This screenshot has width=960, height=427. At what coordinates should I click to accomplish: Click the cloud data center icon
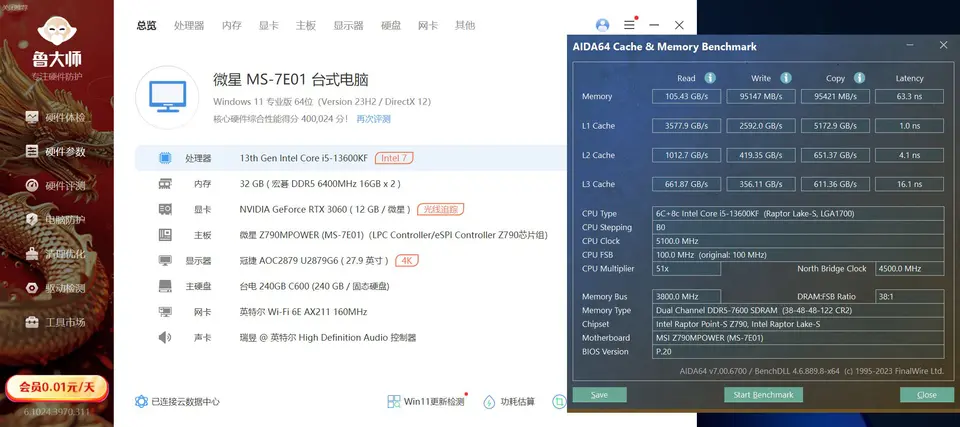(x=141, y=401)
